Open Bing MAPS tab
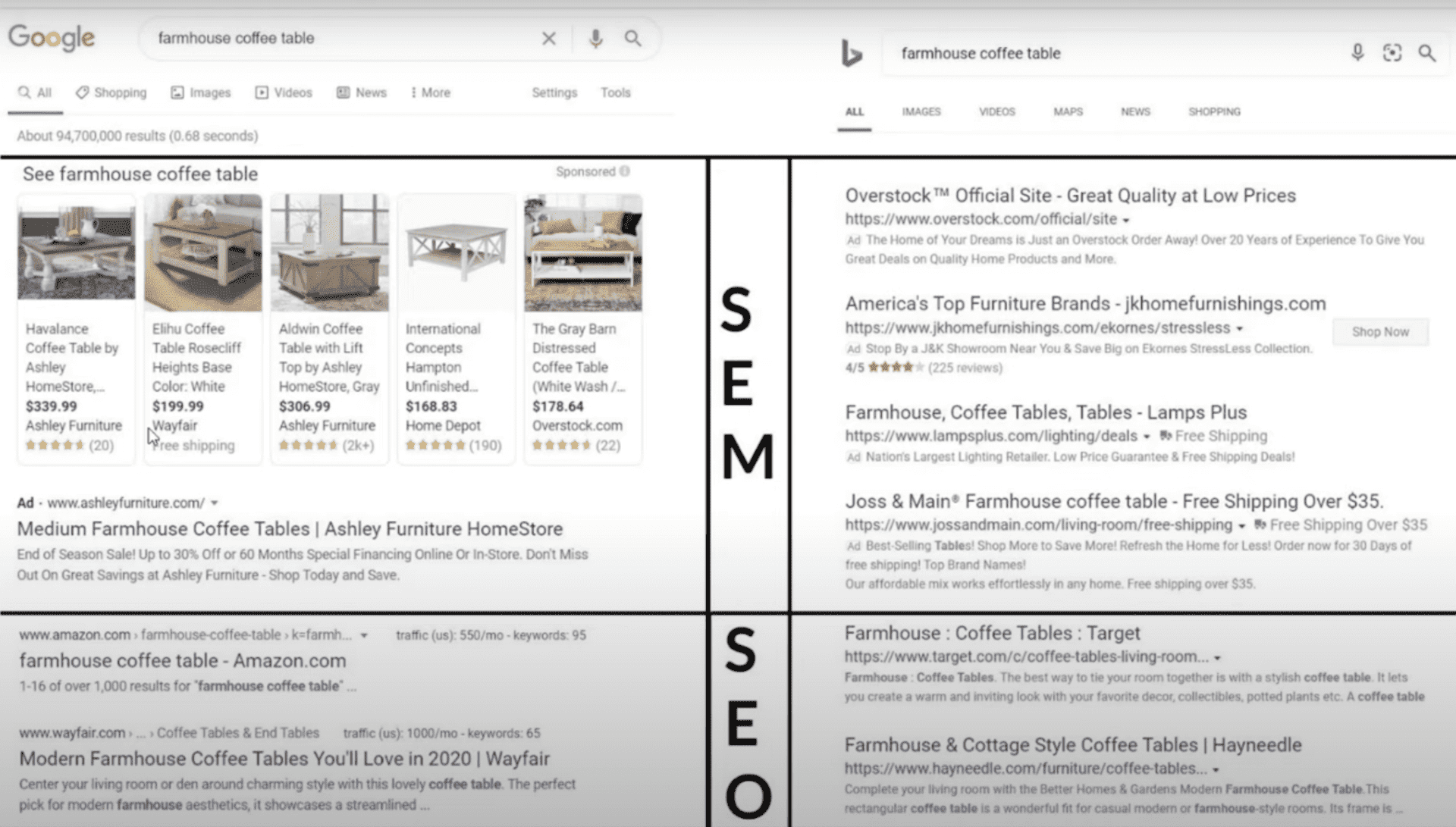The height and width of the screenshot is (827, 1456). point(1068,111)
